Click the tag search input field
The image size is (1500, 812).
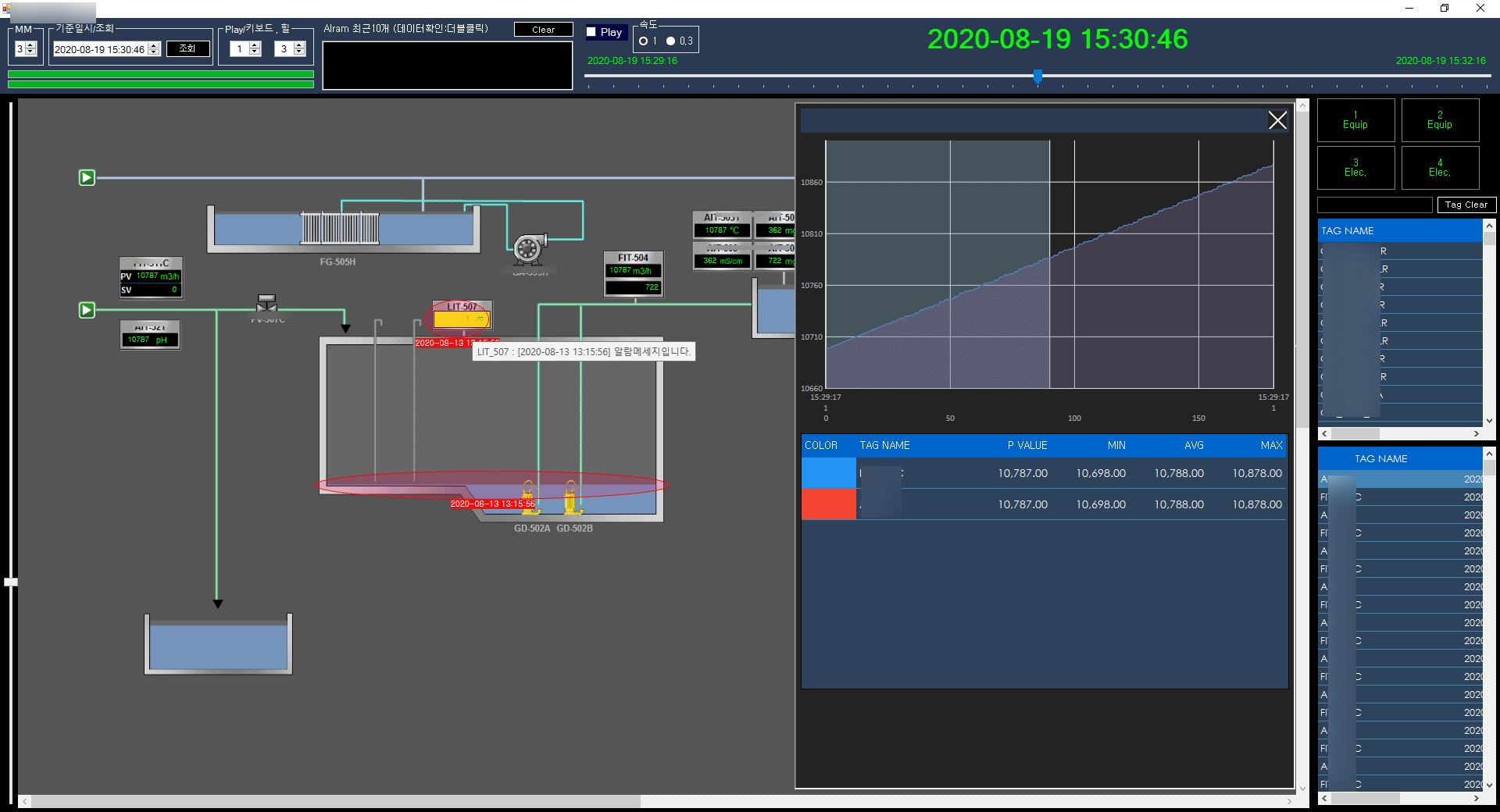1375,205
